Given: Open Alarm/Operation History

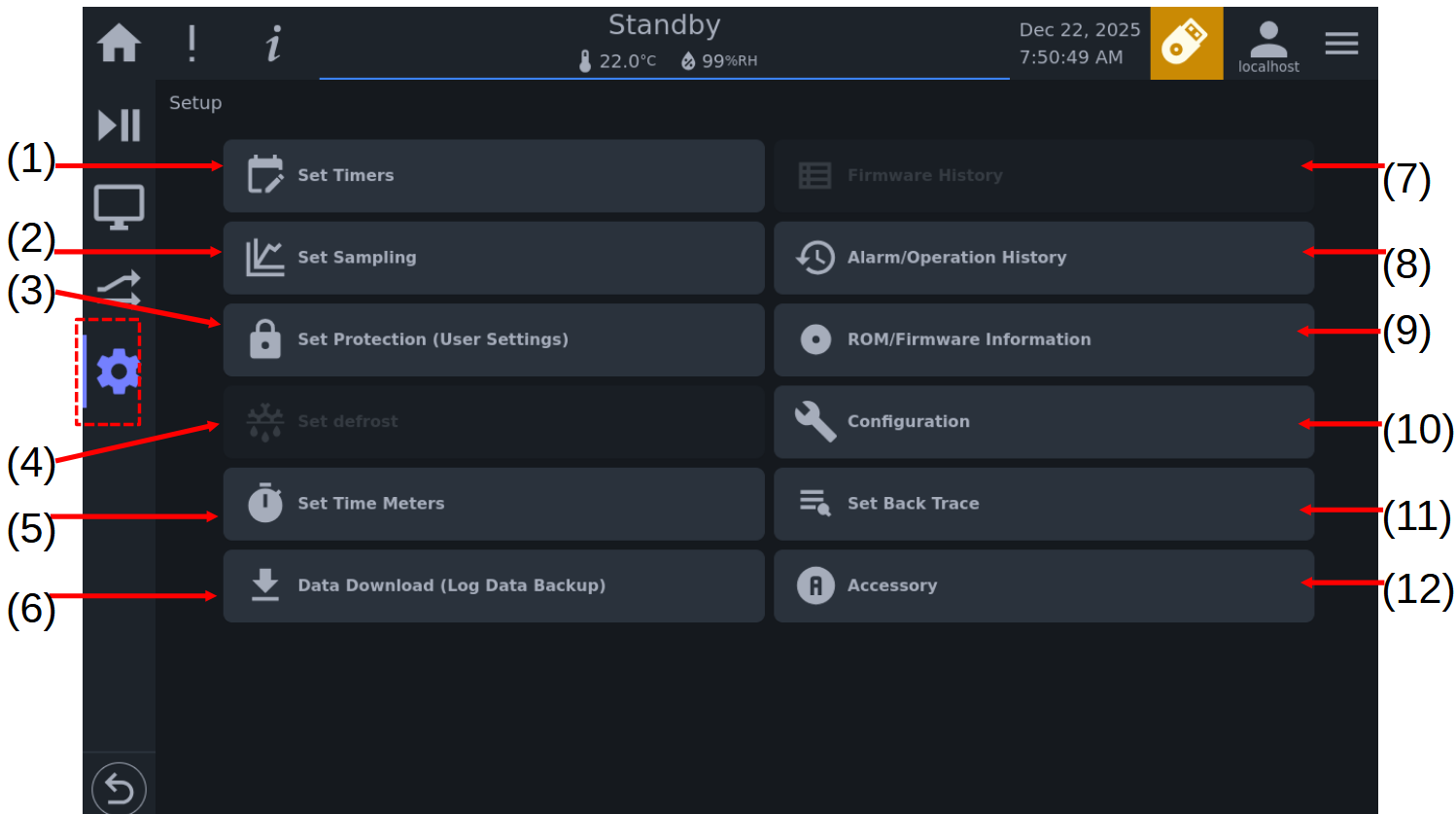Looking at the screenshot, I should click(x=1044, y=258).
